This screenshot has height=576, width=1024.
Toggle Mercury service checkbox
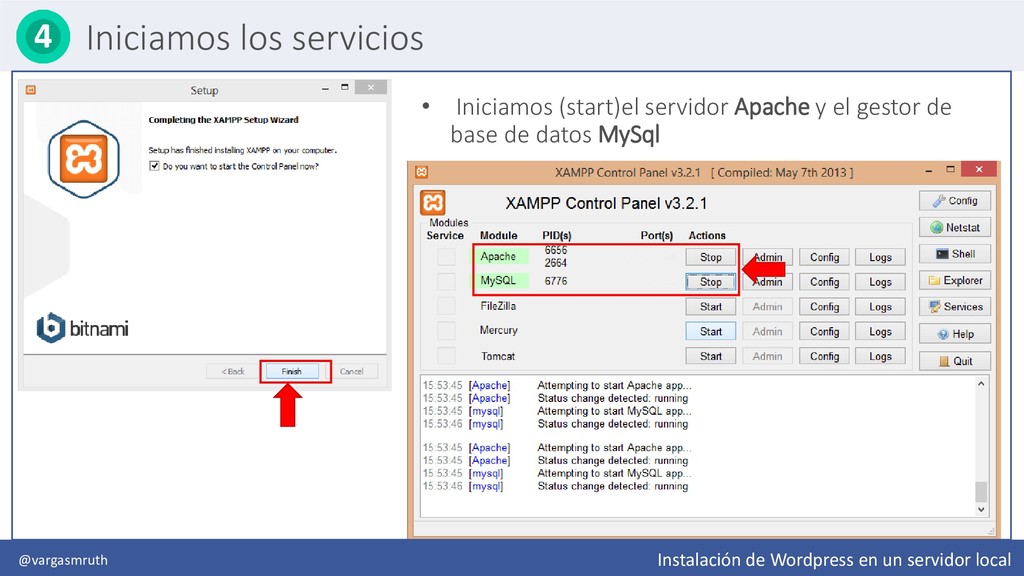click(446, 330)
